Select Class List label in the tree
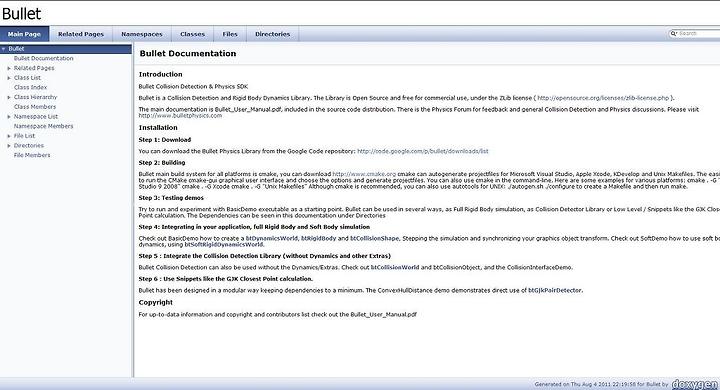Screen dimensions: 720x390 click(27, 78)
